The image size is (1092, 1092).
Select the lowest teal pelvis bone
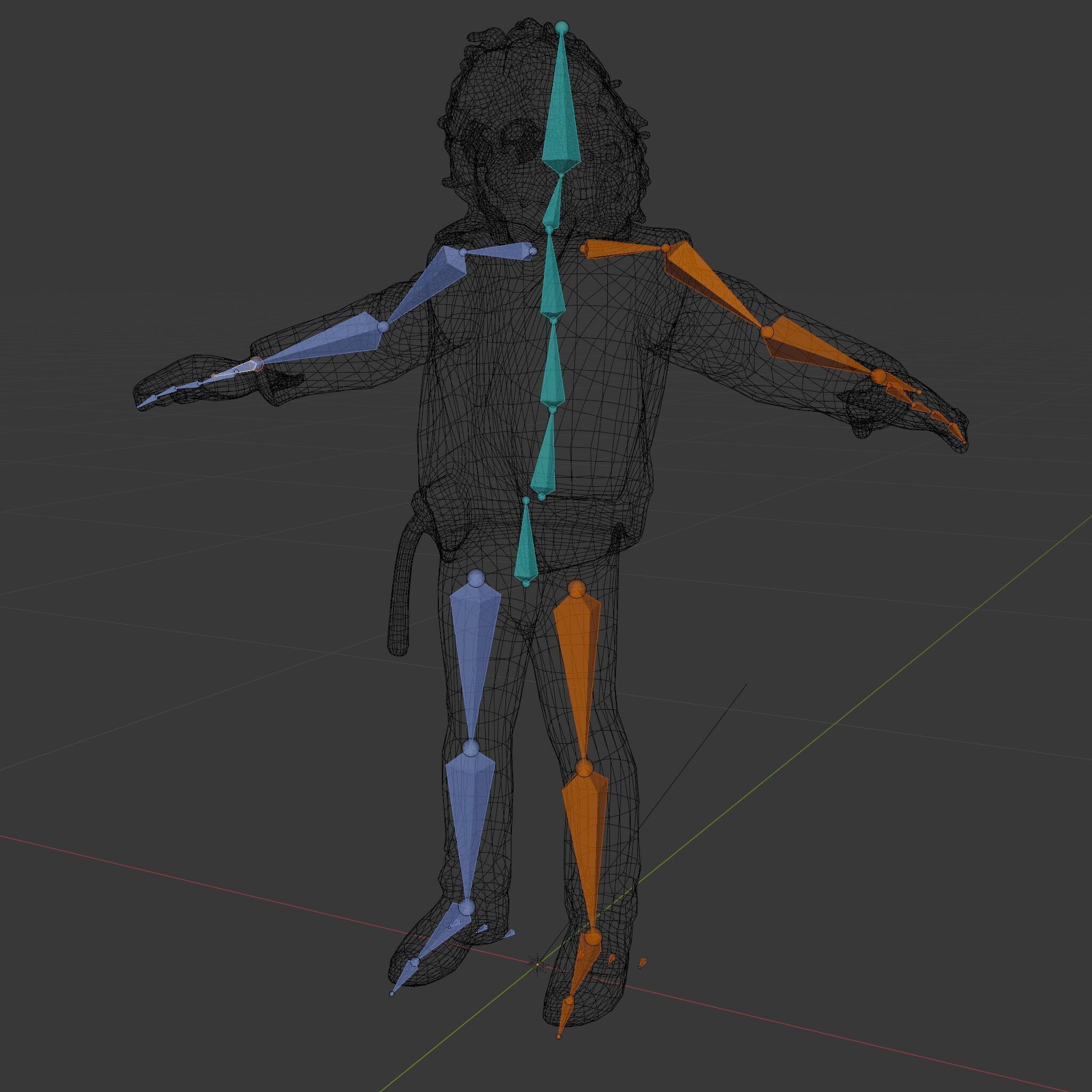click(x=526, y=542)
